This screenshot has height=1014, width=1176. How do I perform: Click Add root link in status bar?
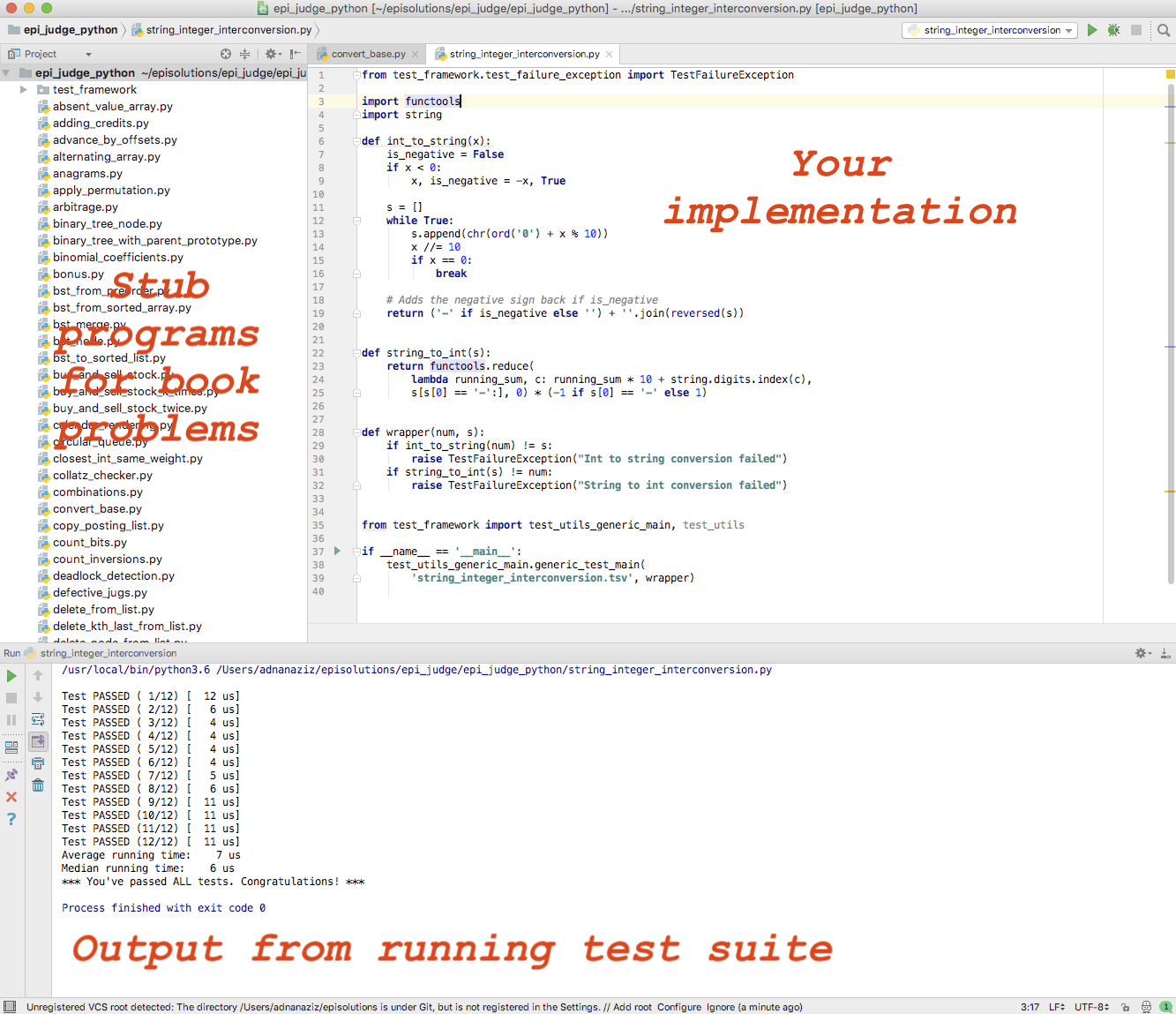(x=633, y=1007)
